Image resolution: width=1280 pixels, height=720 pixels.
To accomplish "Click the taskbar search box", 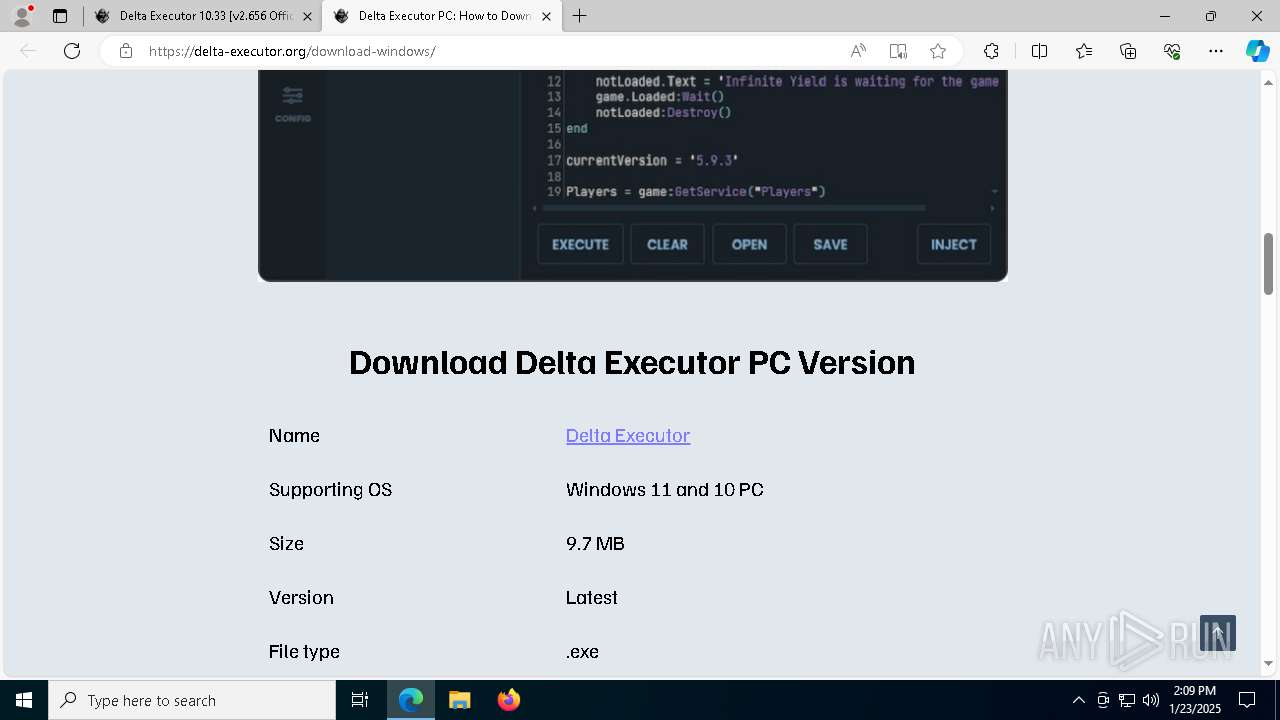I will click(192, 700).
